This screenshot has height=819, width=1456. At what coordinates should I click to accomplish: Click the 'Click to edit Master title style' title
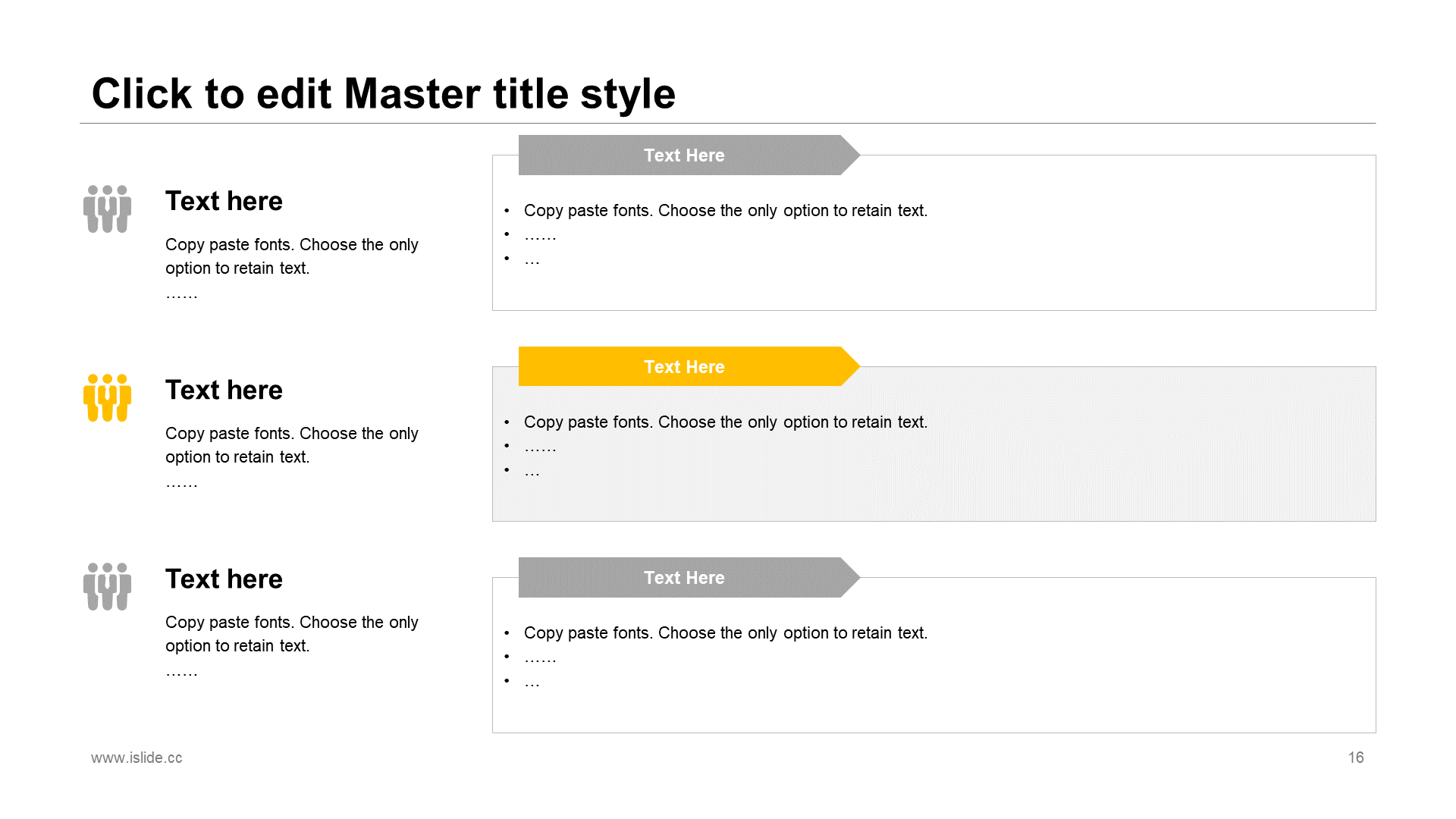click(384, 94)
